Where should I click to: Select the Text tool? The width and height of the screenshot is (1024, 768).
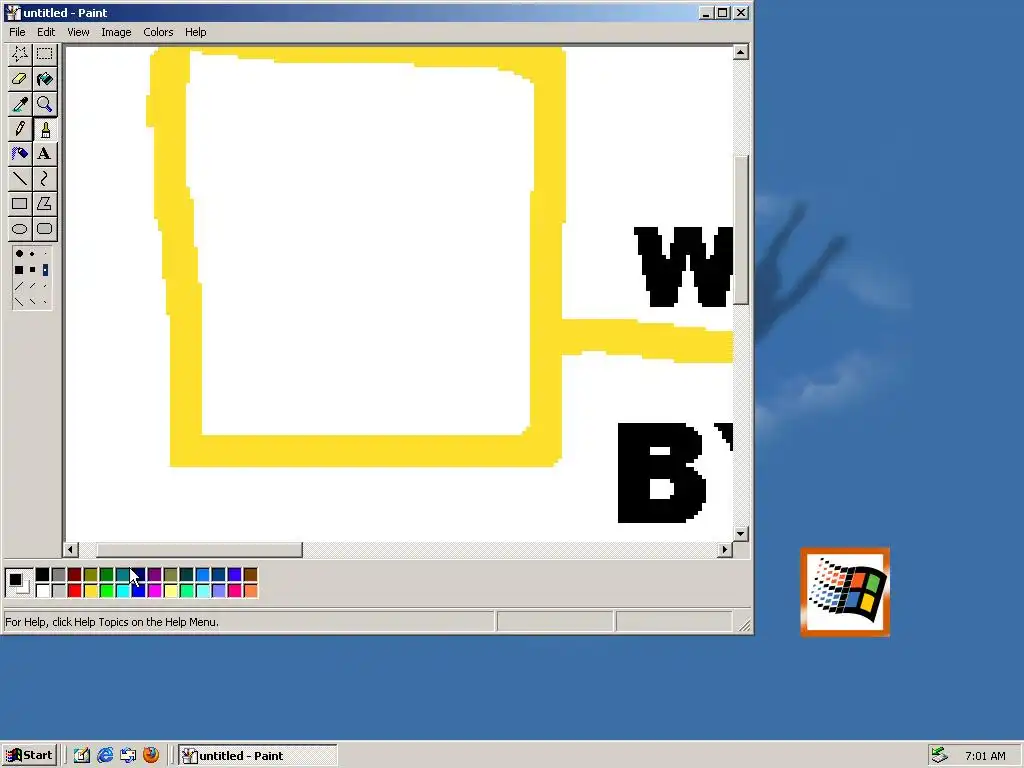(x=44, y=153)
